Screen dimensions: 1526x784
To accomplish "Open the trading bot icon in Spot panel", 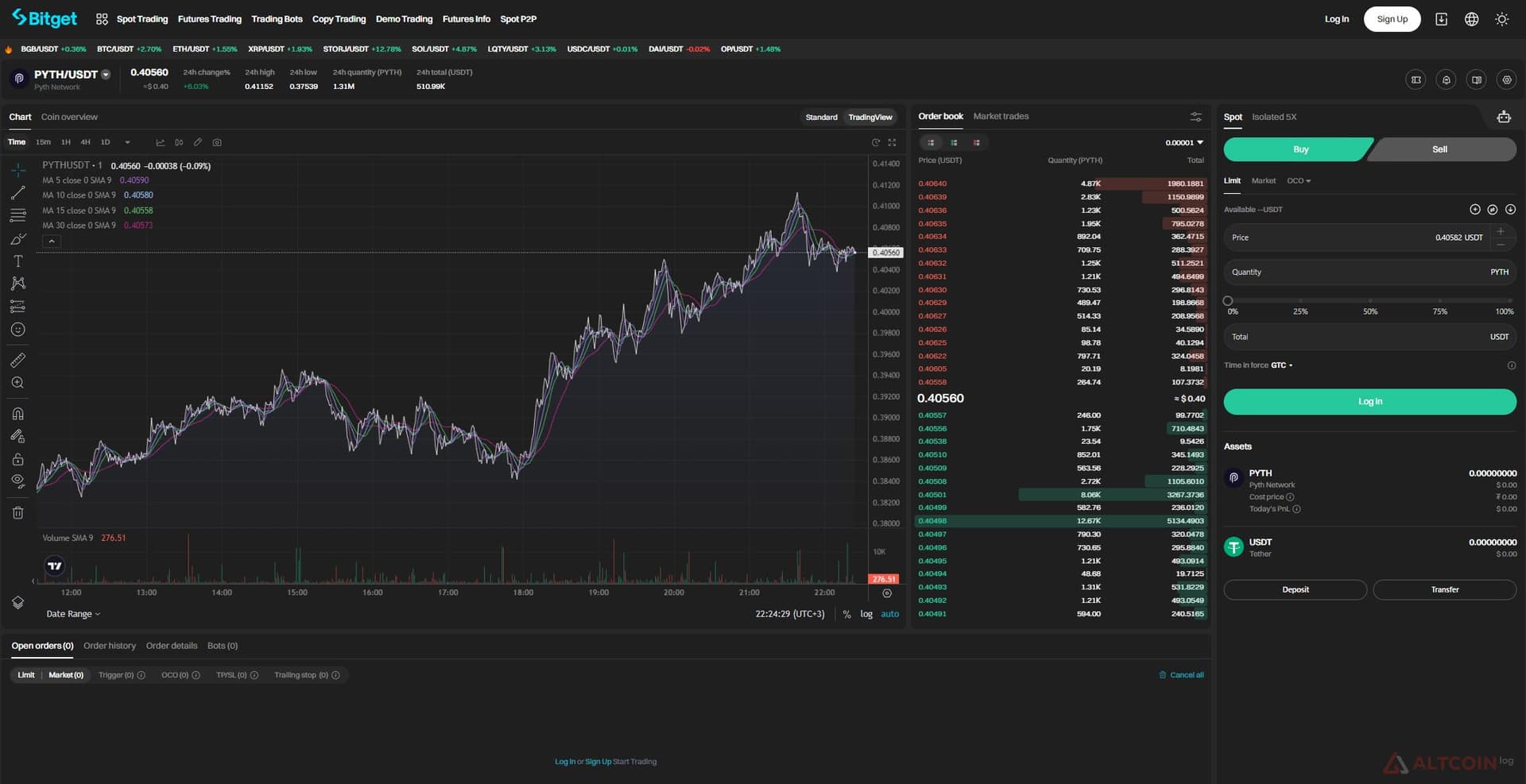I will (x=1504, y=117).
